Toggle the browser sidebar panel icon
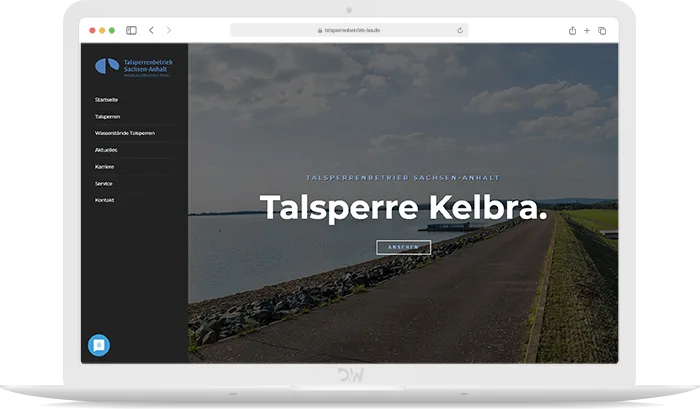Screen dimensions: 700x409 131,31
